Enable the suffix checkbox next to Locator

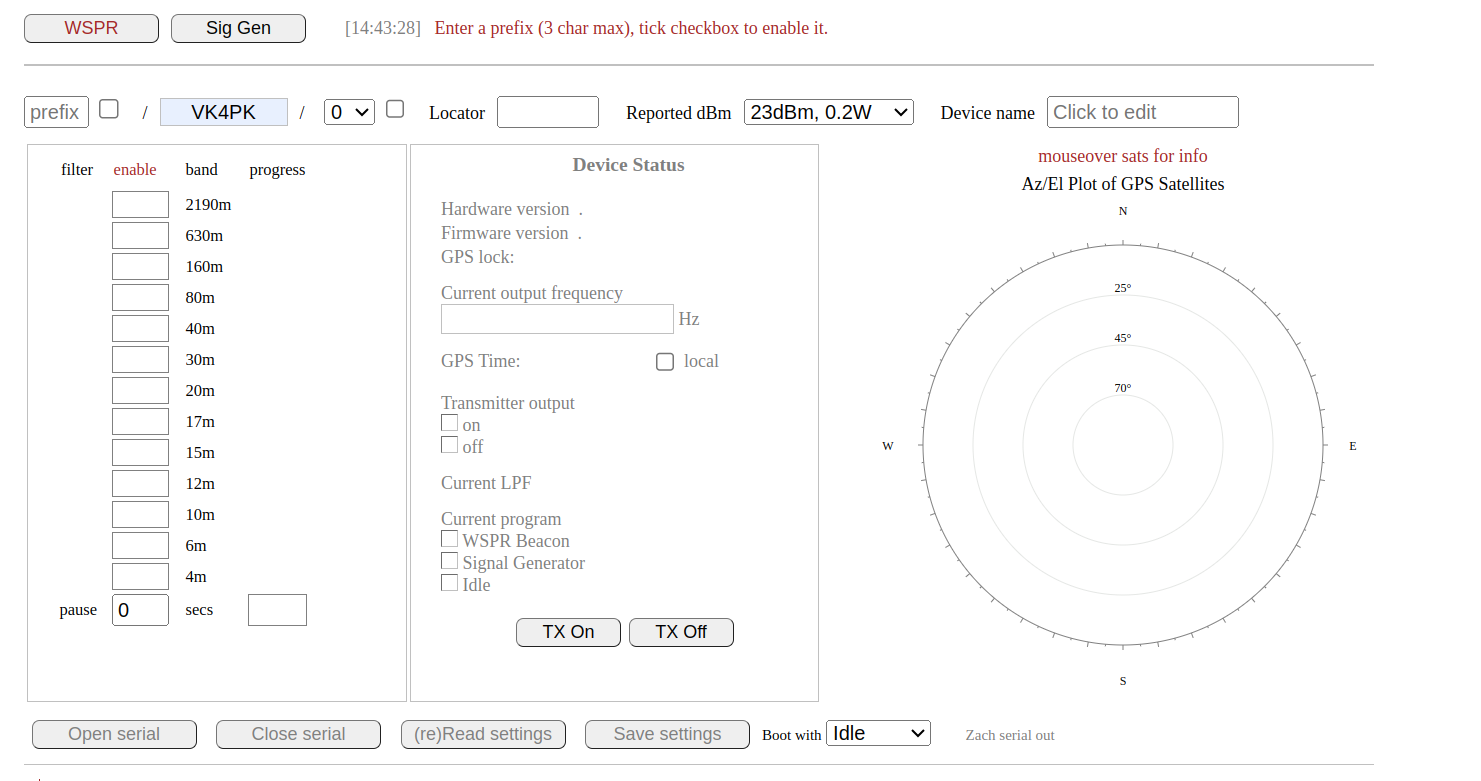pos(395,109)
